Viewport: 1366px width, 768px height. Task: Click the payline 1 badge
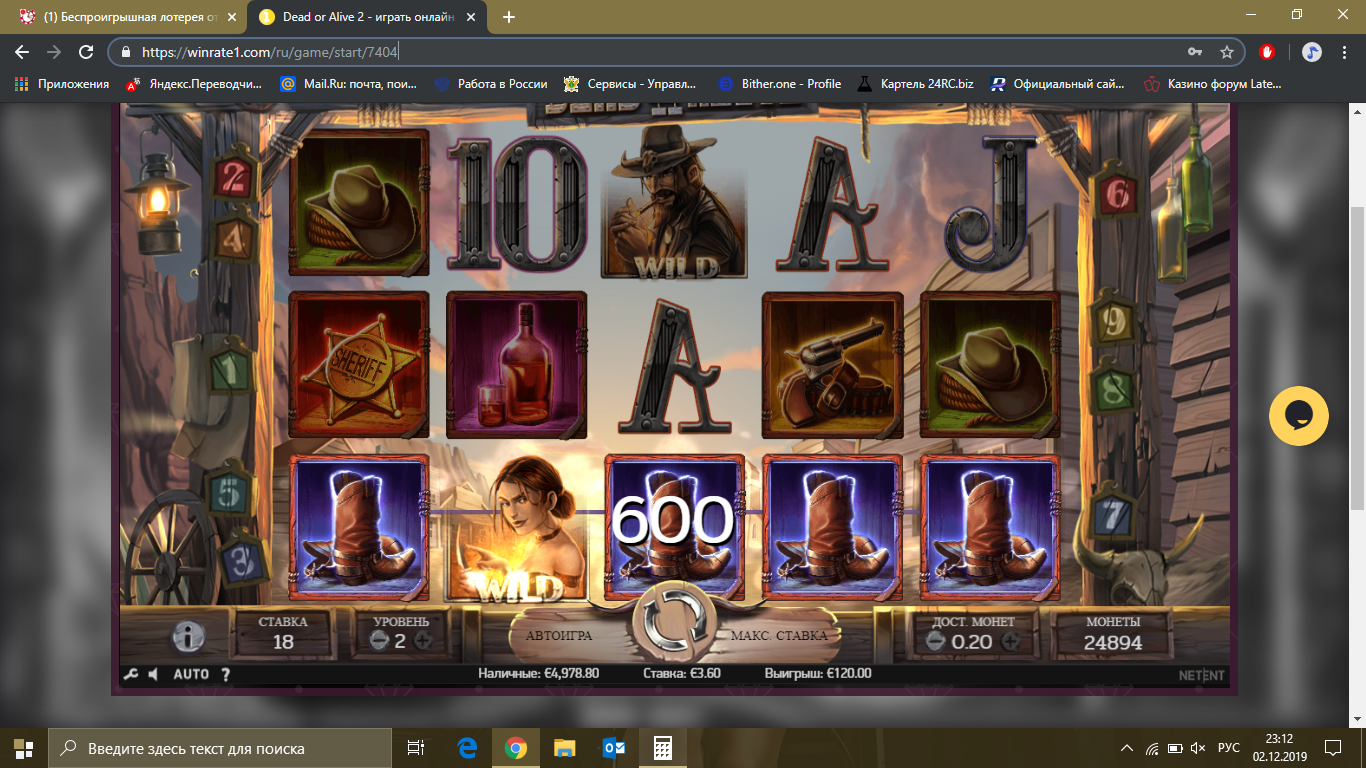click(x=230, y=370)
